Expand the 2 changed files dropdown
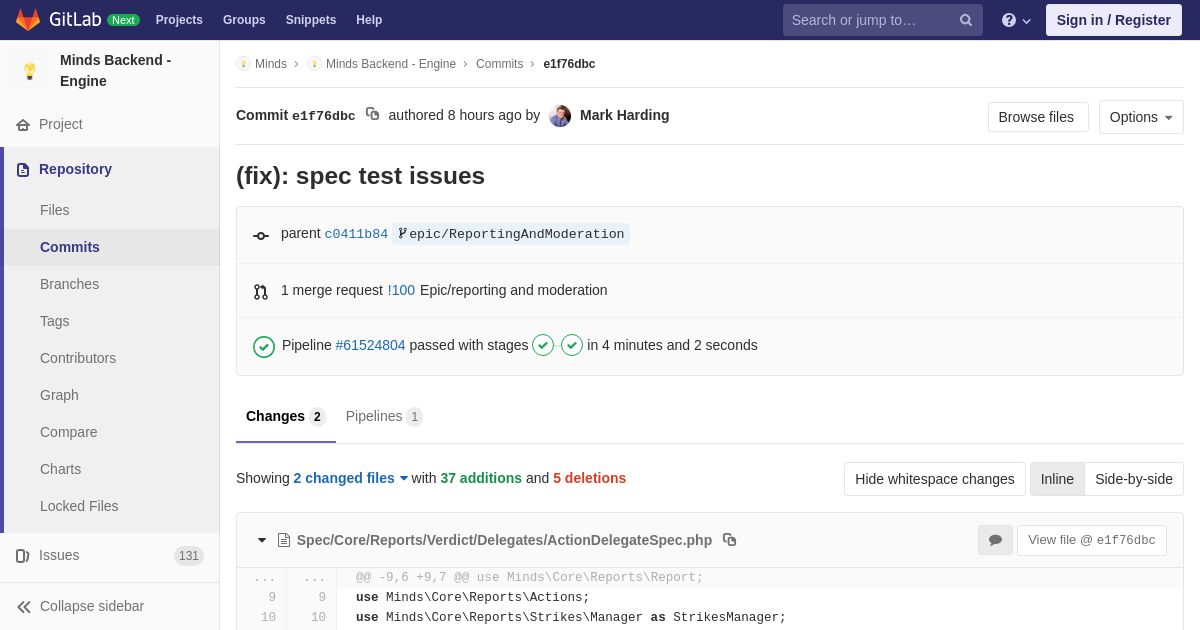The width and height of the screenshot is (1200, 630). (x=350, y=478)
